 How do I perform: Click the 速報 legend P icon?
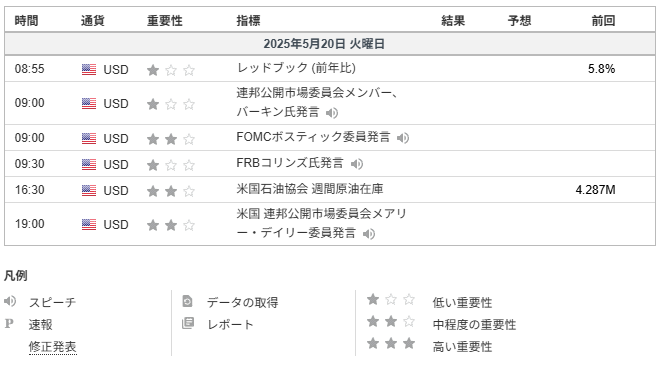9,324
